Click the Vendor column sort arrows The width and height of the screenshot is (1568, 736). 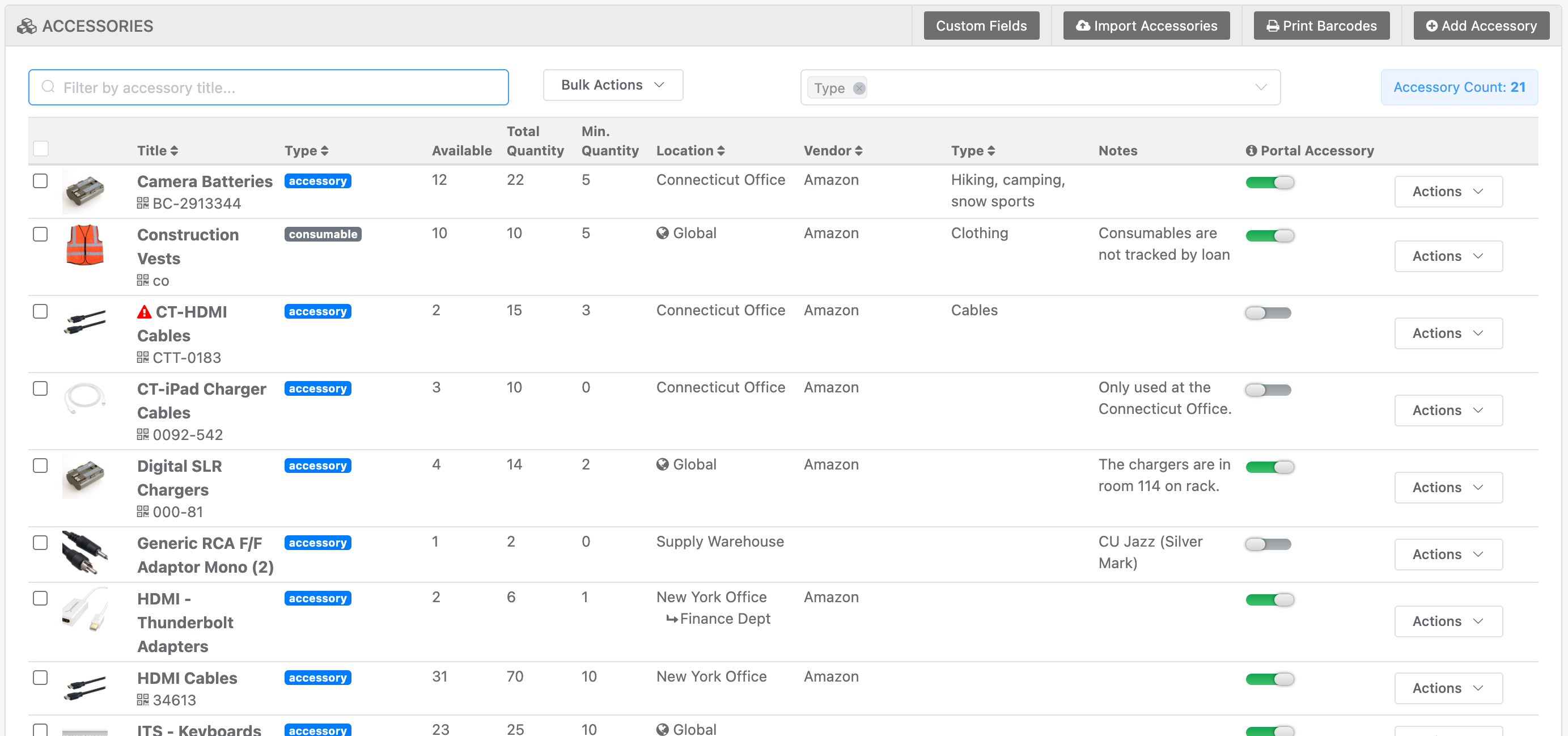pos(858,150)
